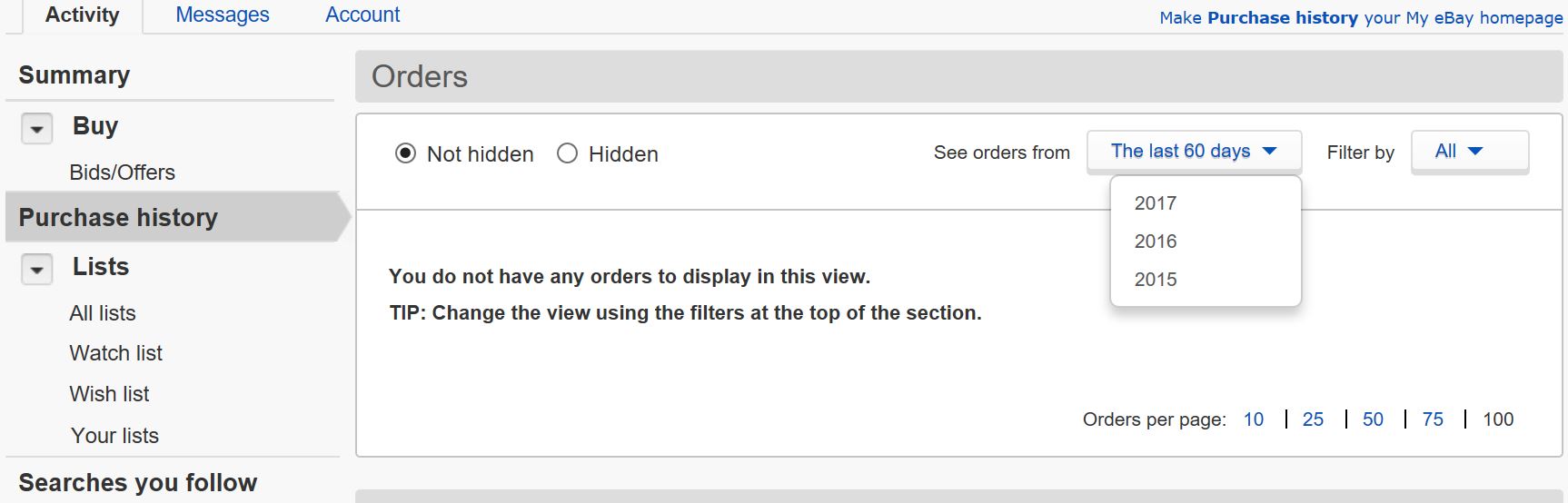The image size is (1568, 503).
Task: Open Bids/Offers in the sidebar
Action: tap(122, 173)
